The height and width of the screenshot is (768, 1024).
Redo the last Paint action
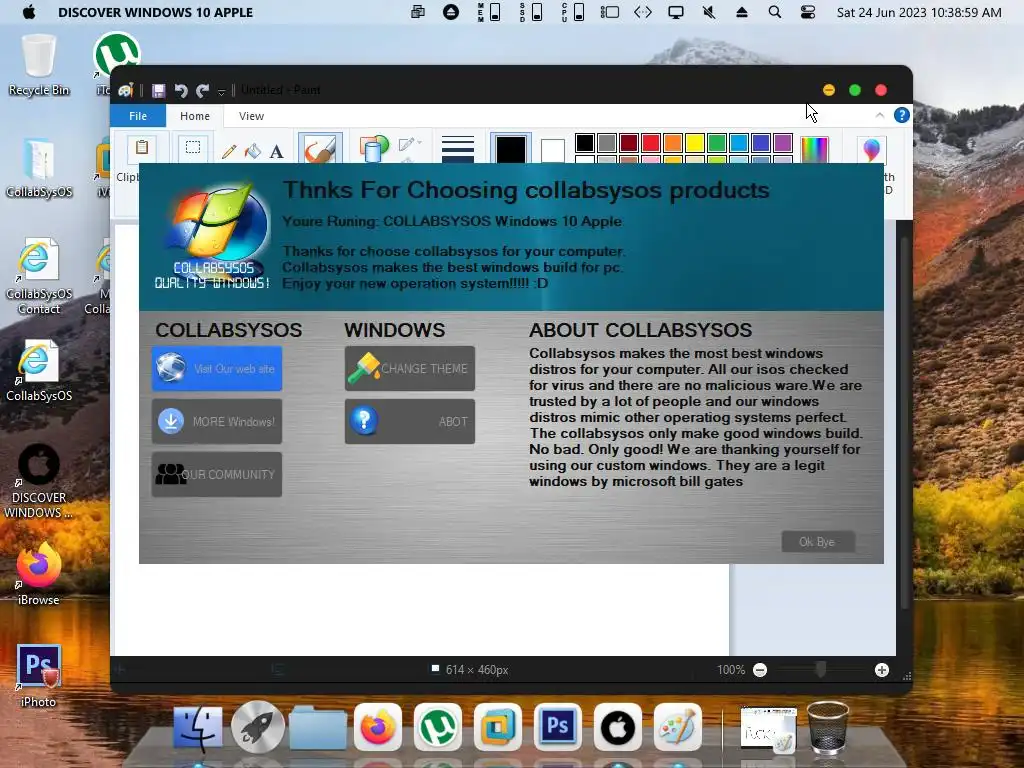202,90
